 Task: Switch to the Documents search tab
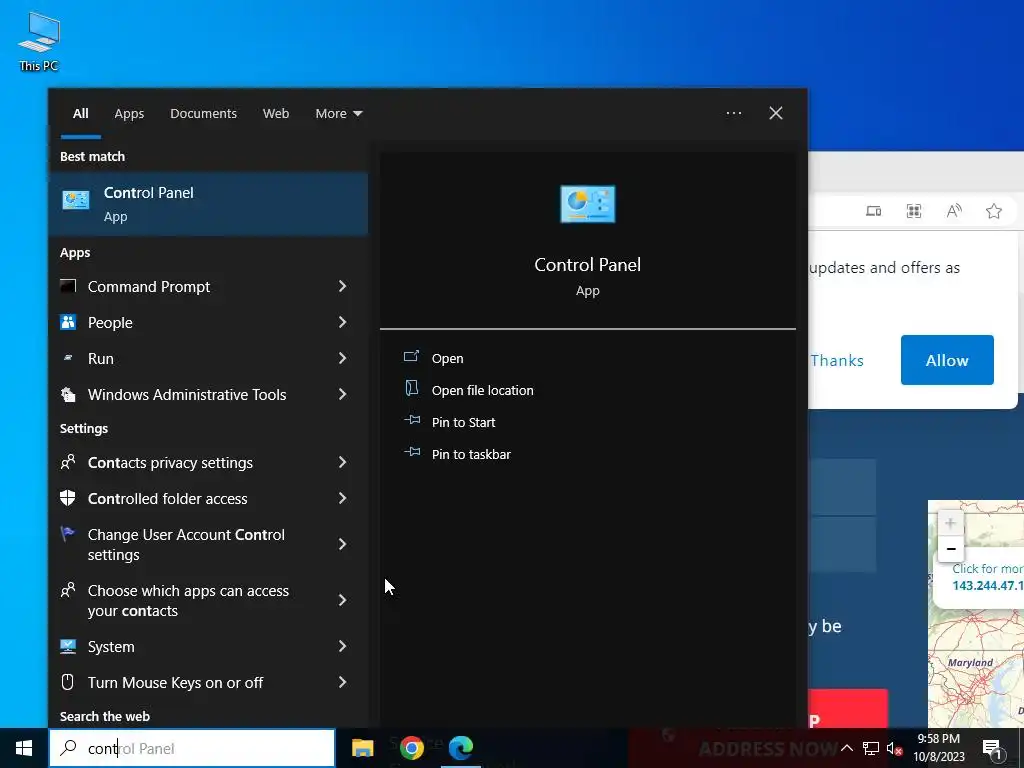pyautogui.click(x=203, y=114)
